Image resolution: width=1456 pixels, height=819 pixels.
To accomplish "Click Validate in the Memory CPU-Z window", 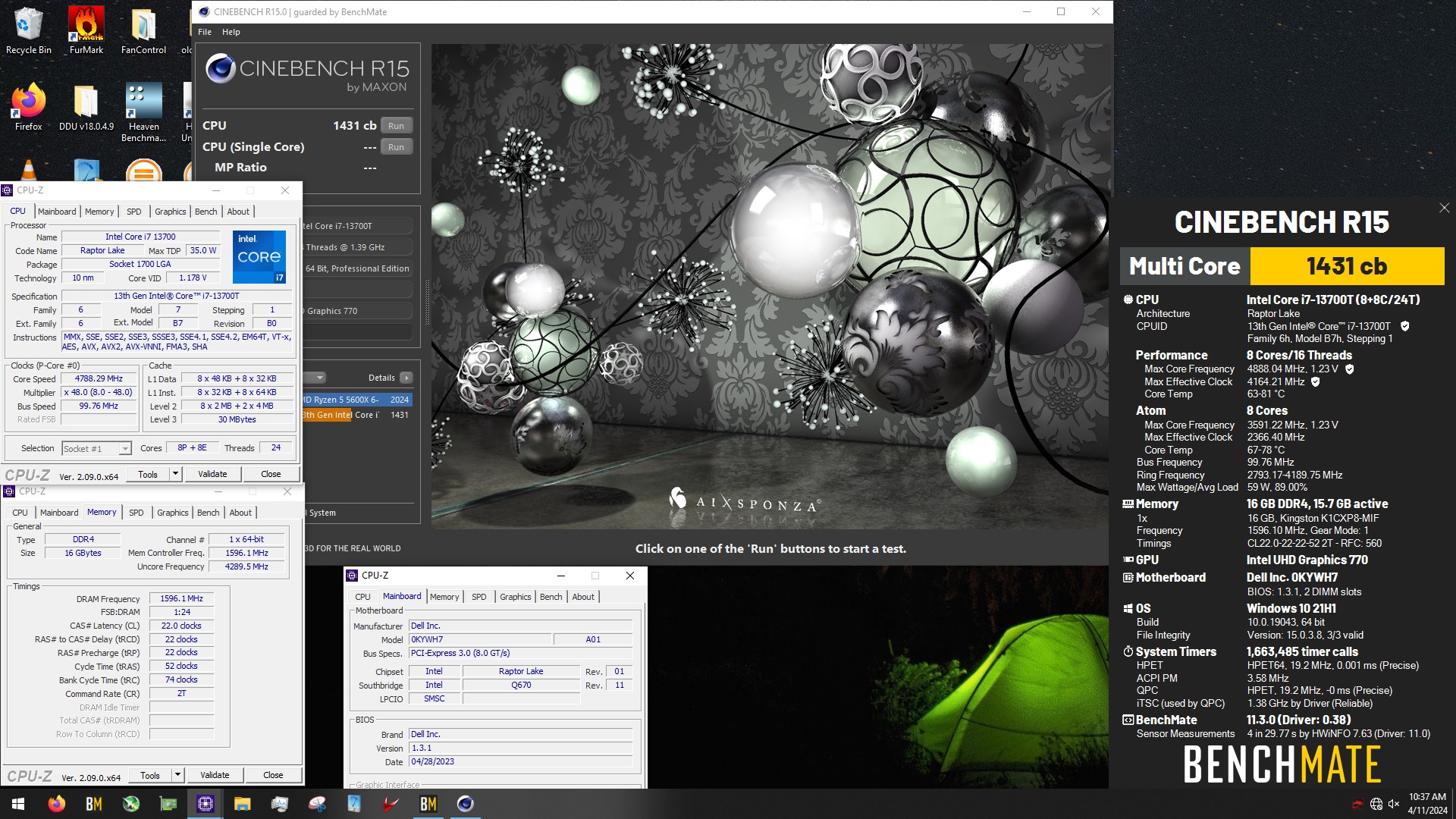I will (215, 776).
